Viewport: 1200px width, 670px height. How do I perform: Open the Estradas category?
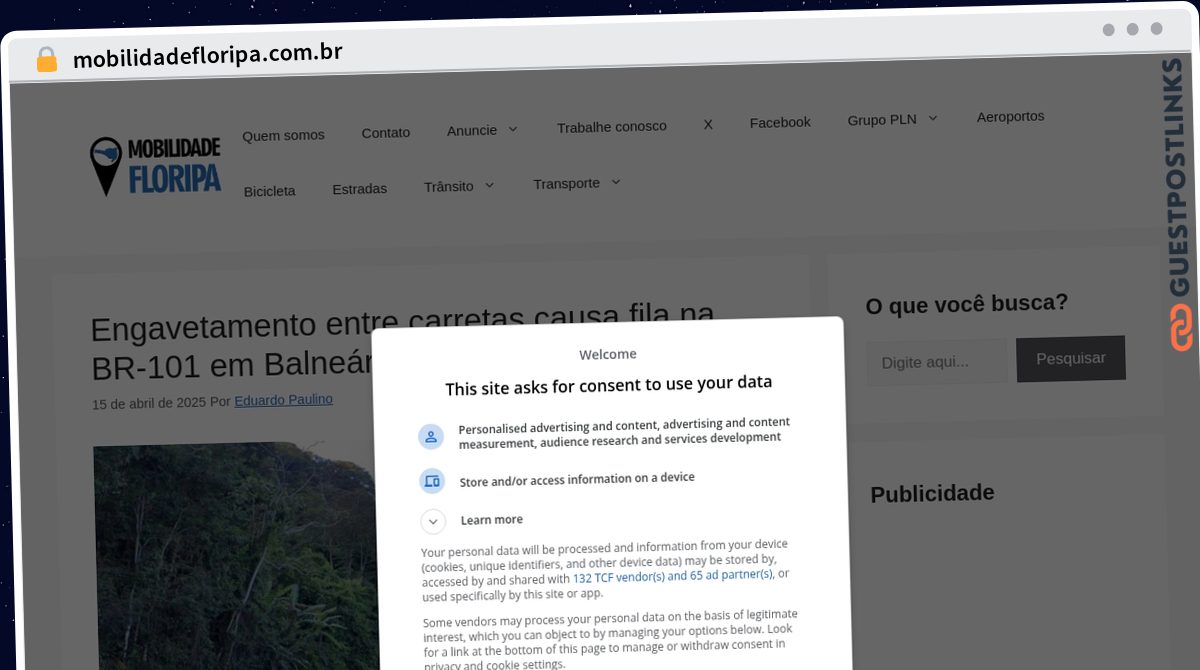359,188
